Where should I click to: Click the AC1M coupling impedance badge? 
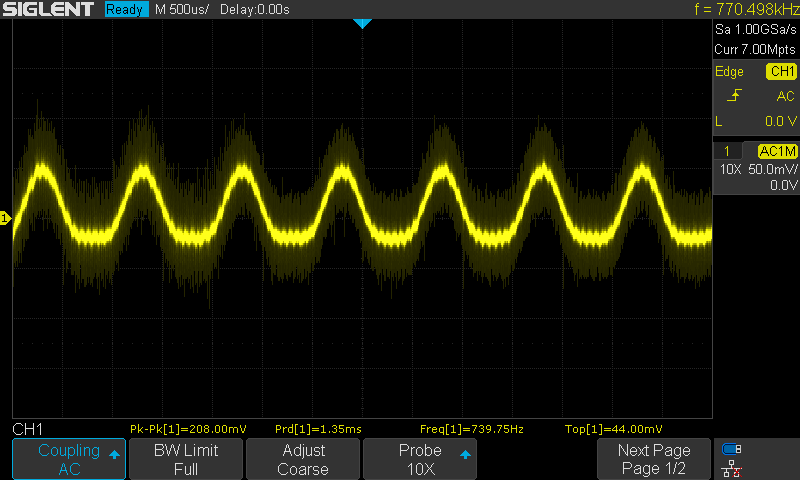(x=777, y=151)
